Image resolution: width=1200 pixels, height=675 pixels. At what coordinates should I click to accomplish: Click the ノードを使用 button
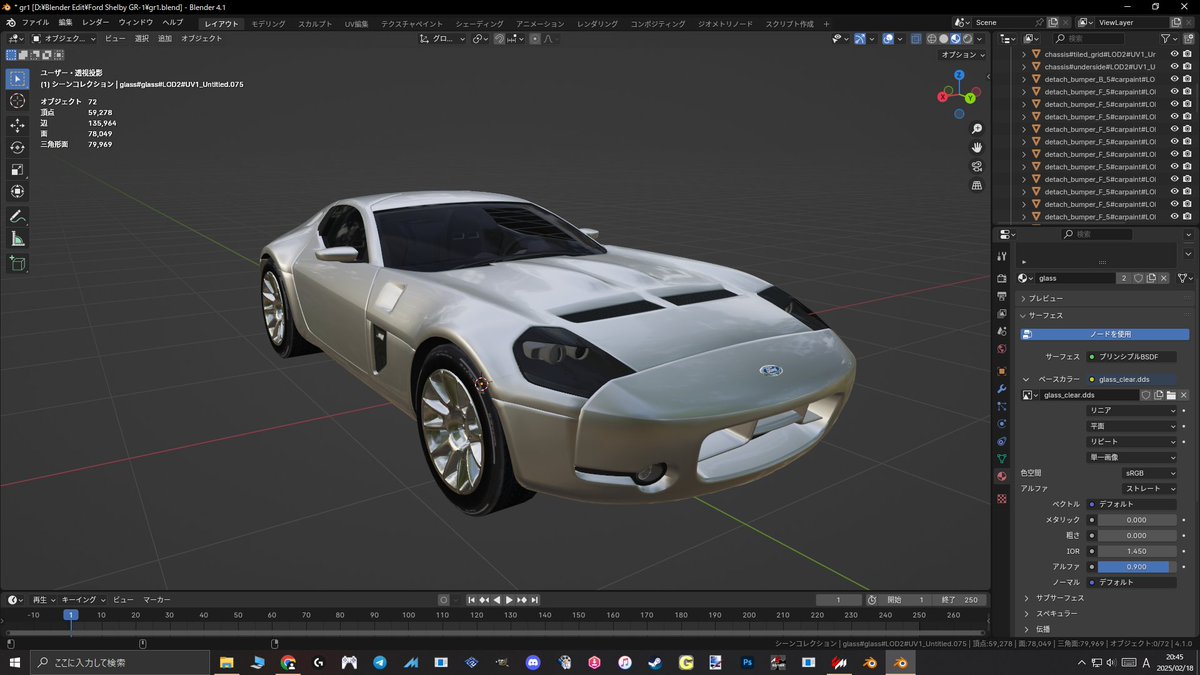1104,334
